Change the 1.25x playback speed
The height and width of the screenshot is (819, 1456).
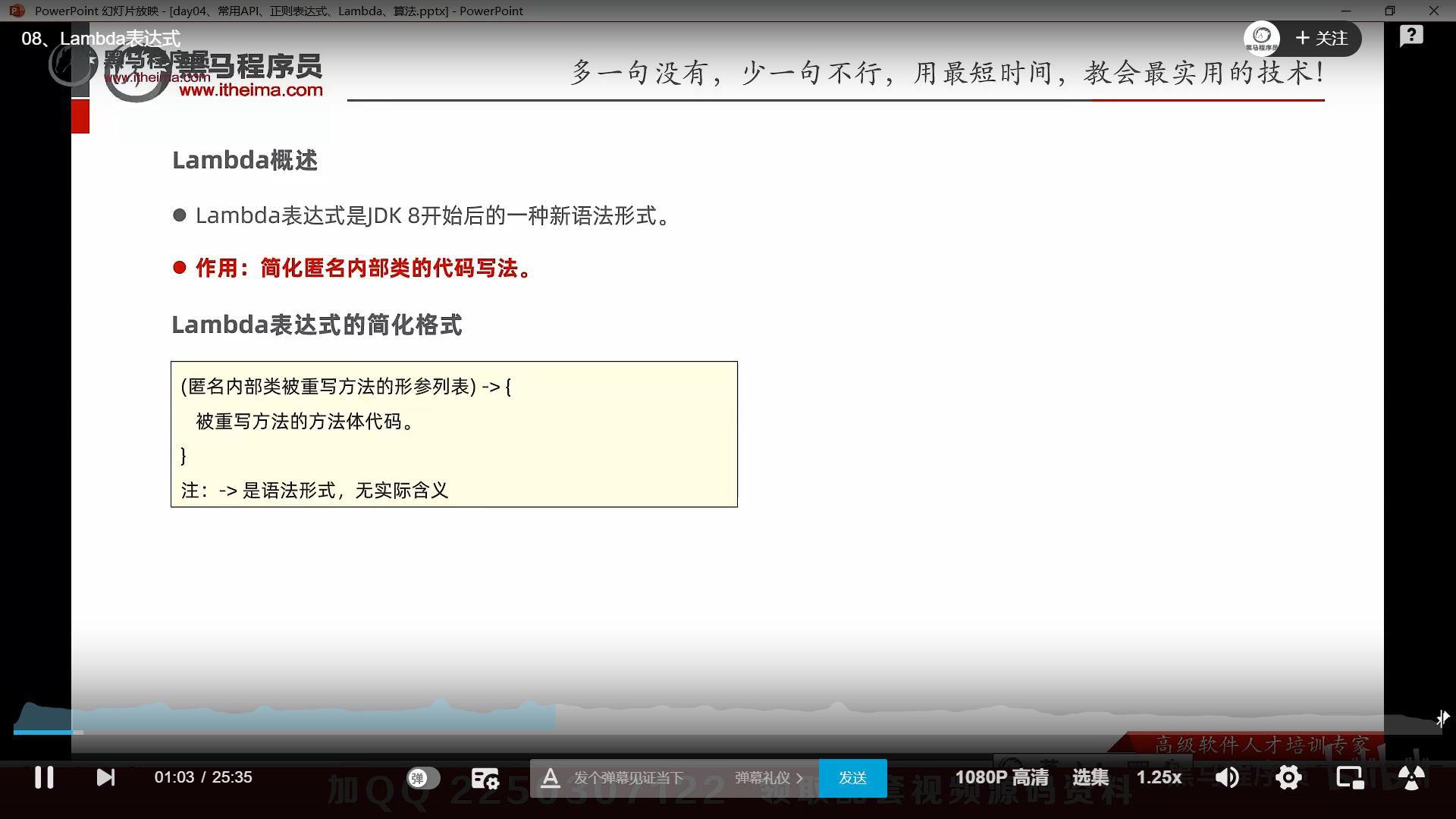click(x=1158, y=777)
